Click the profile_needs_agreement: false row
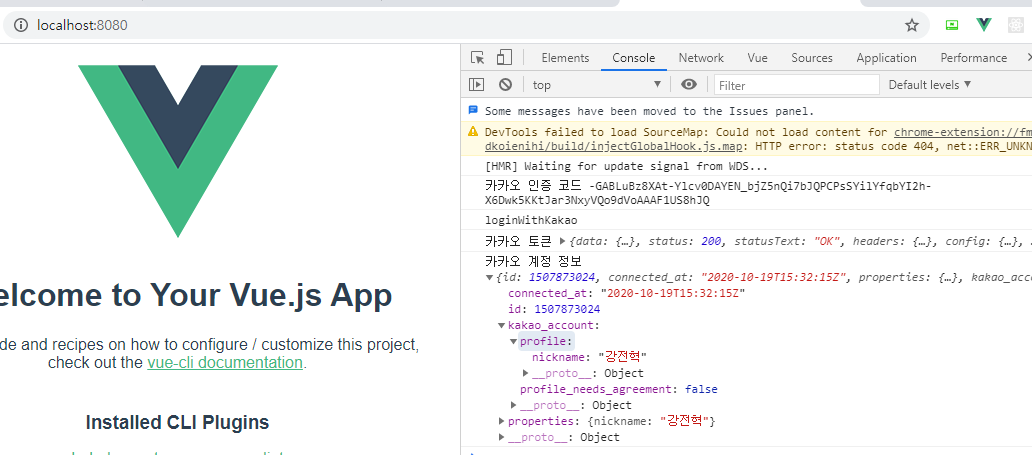This screenshot has height=455, width=1032. (x=619, y=389)
